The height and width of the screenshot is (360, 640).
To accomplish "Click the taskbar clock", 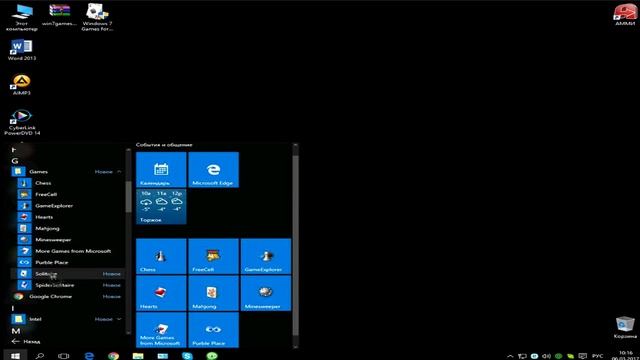I will tap(625, 355).
